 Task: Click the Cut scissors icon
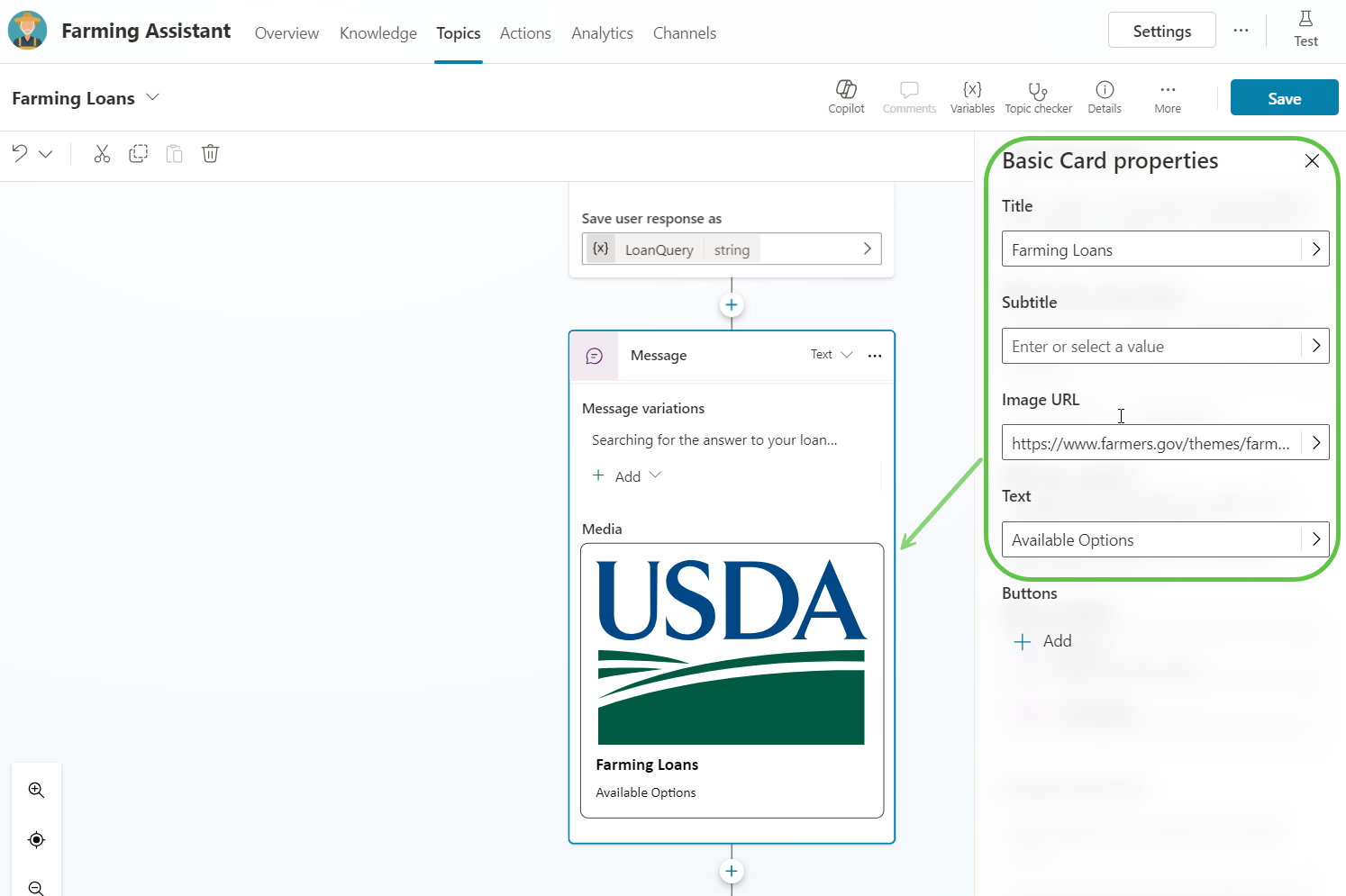point(102,154)
